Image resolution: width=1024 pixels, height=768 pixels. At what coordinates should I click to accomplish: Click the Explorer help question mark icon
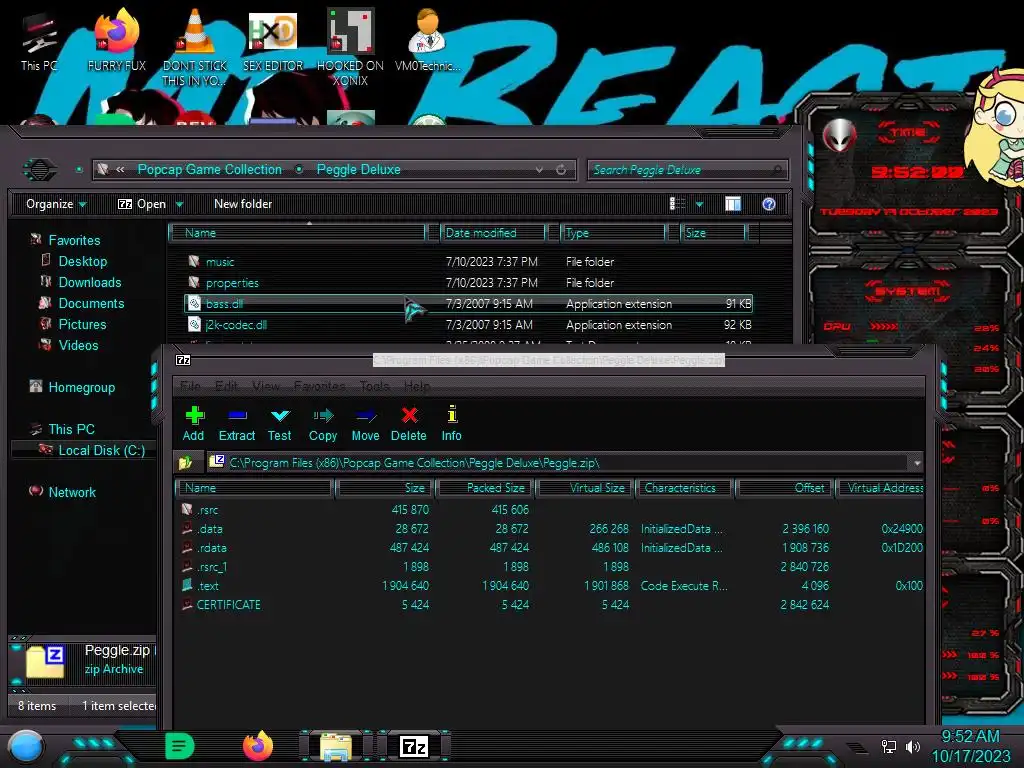769,204
